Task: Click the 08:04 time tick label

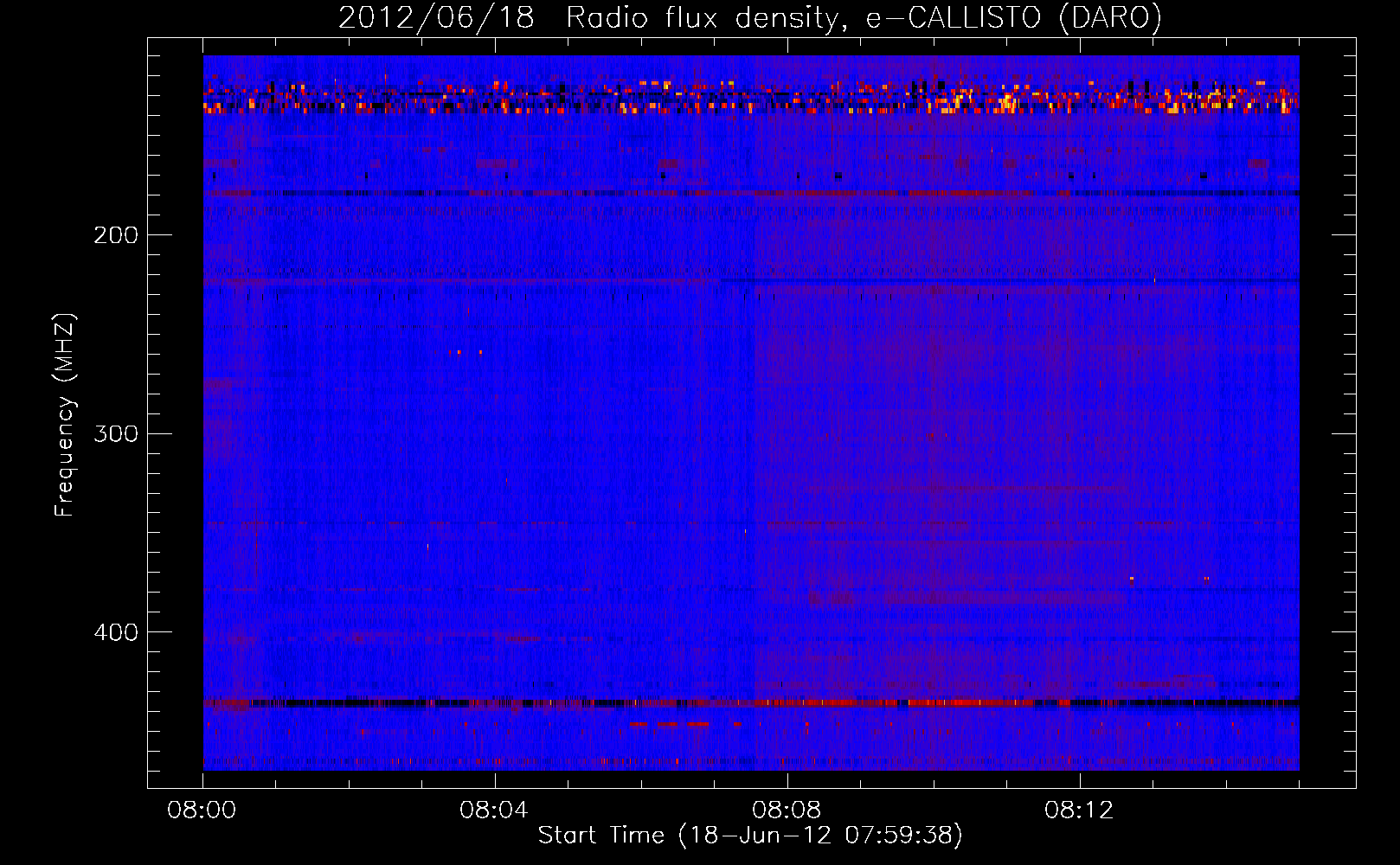Action: click(494, 811)
